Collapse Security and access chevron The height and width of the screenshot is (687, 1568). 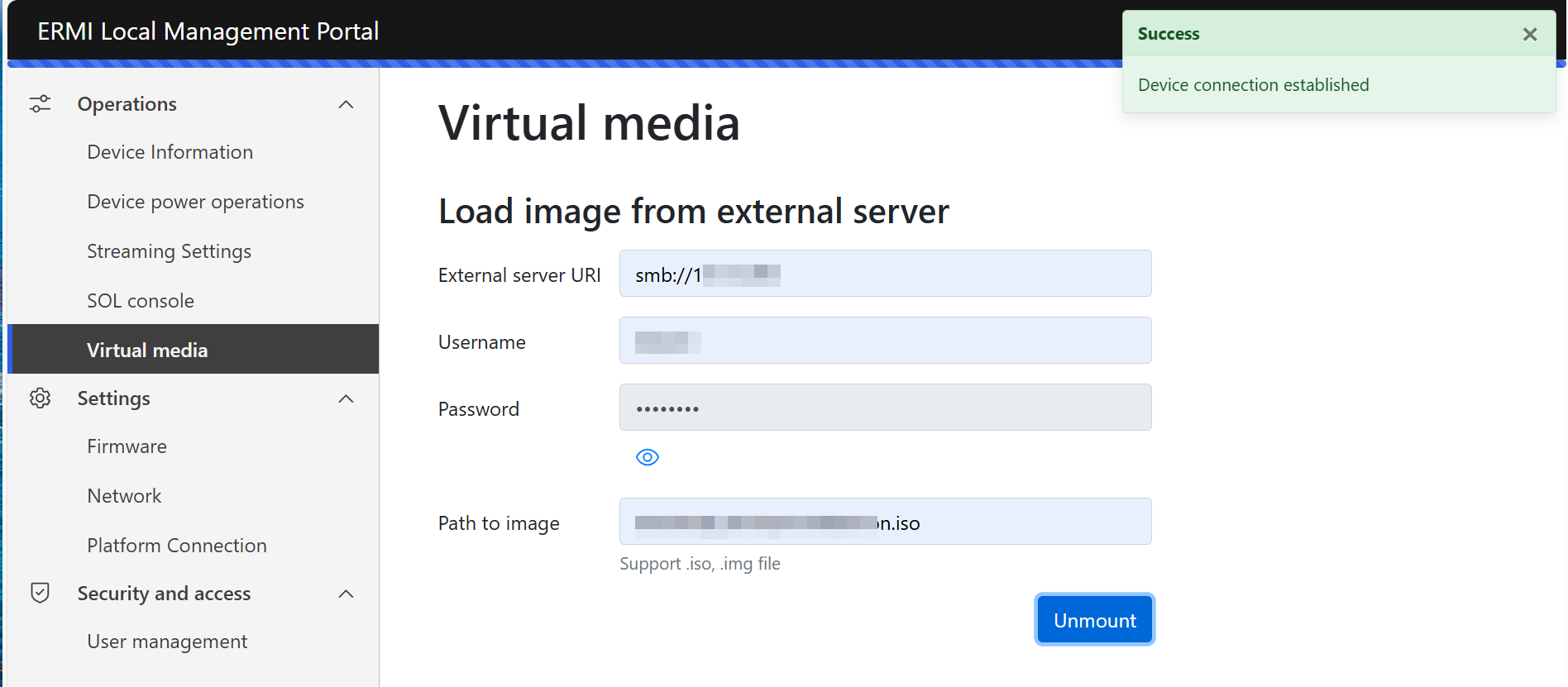tap(347, 594)
